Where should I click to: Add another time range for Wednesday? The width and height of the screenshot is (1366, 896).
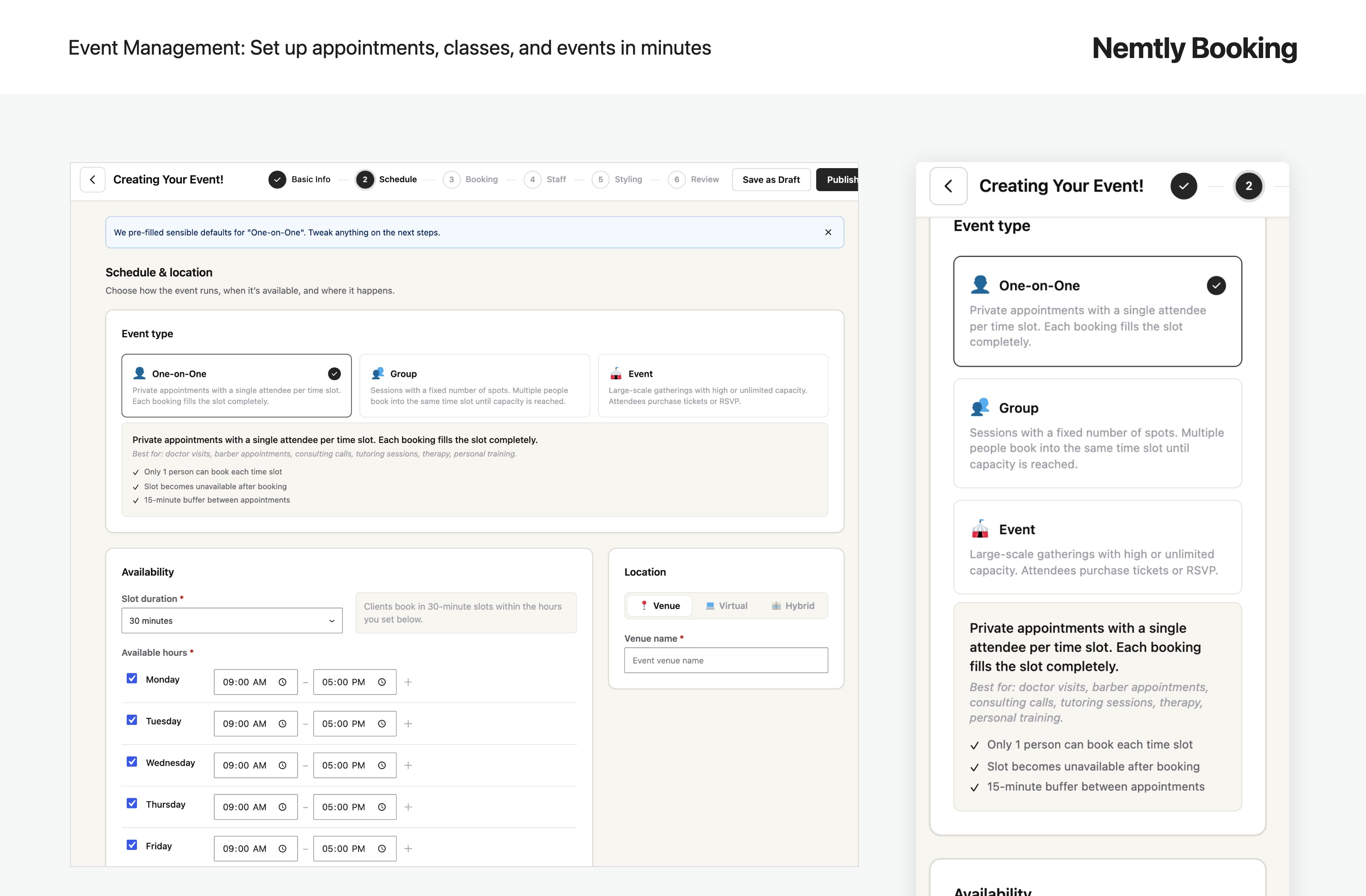408,765
